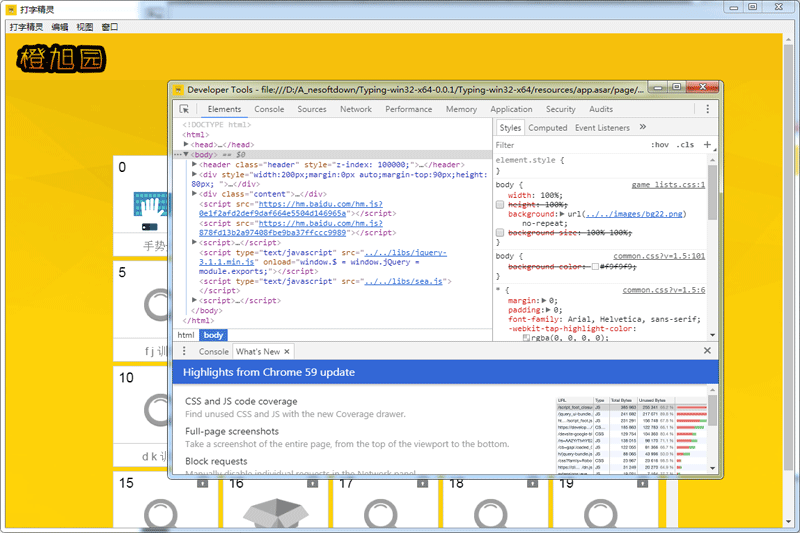Open the 视图 menu
Screen dimensions: 800x533
coord(84,27)
